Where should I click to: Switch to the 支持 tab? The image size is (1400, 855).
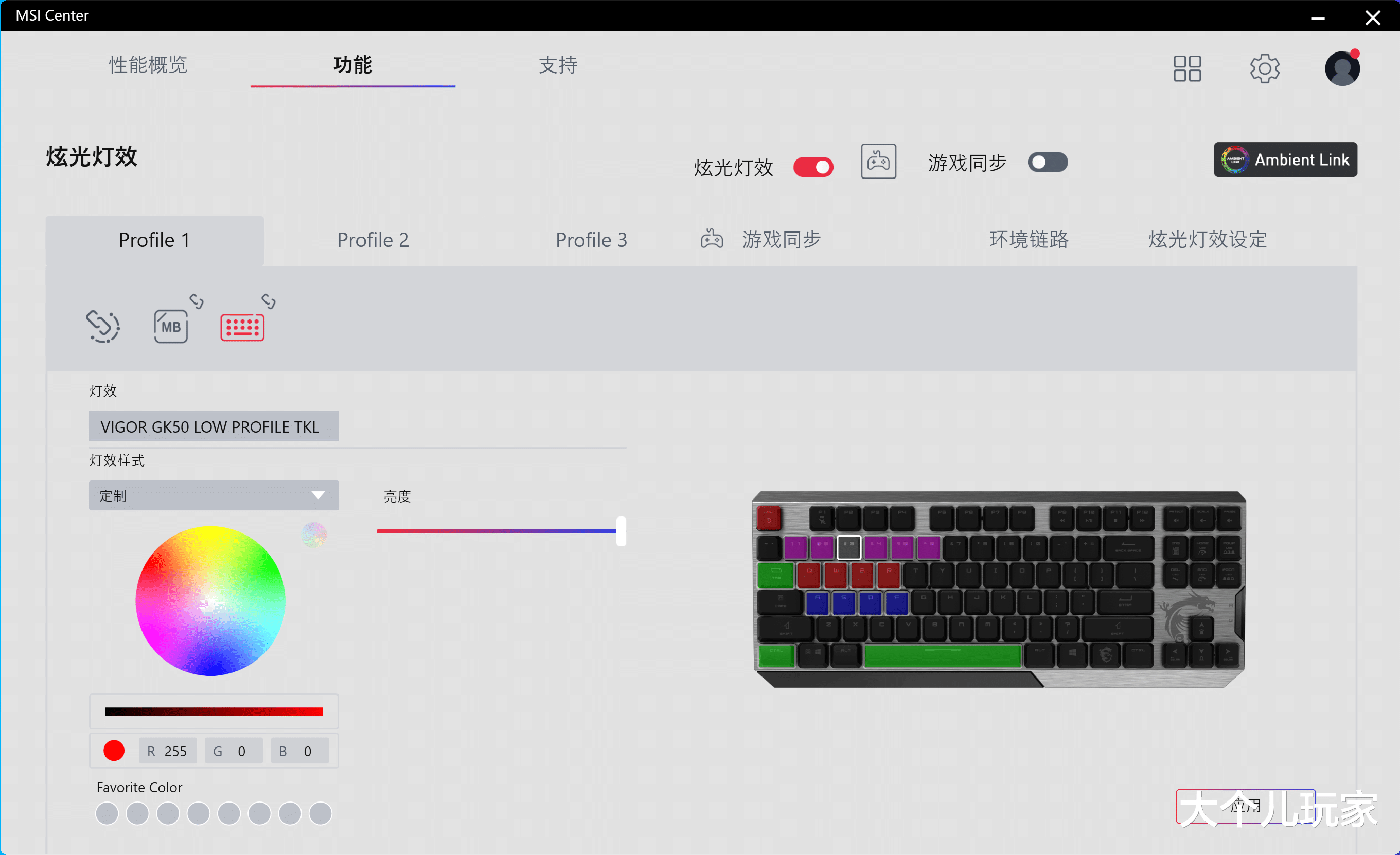coord(558,65)
